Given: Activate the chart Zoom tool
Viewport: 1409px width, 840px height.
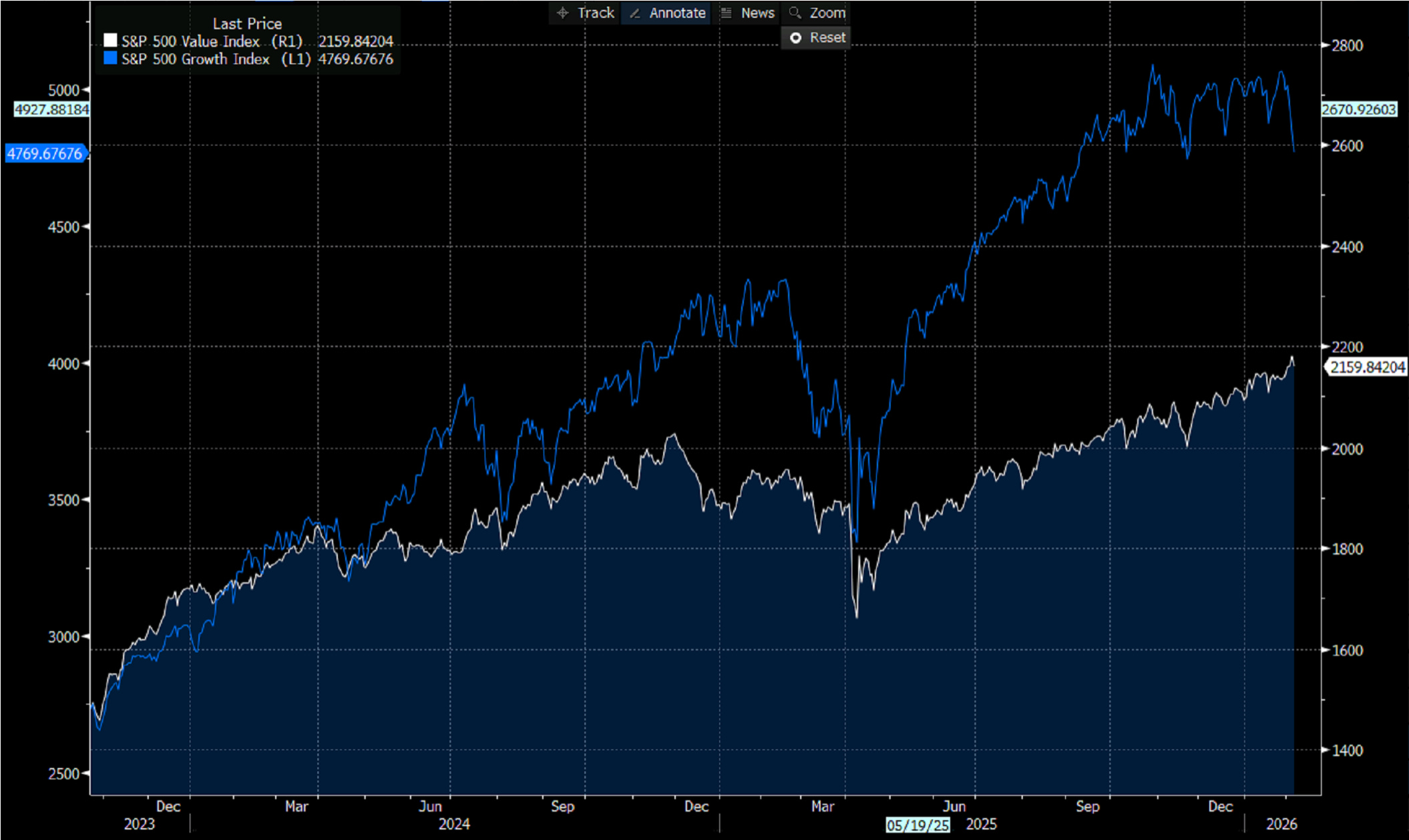Looking at the screenshot, I should (x=827, y=13).
